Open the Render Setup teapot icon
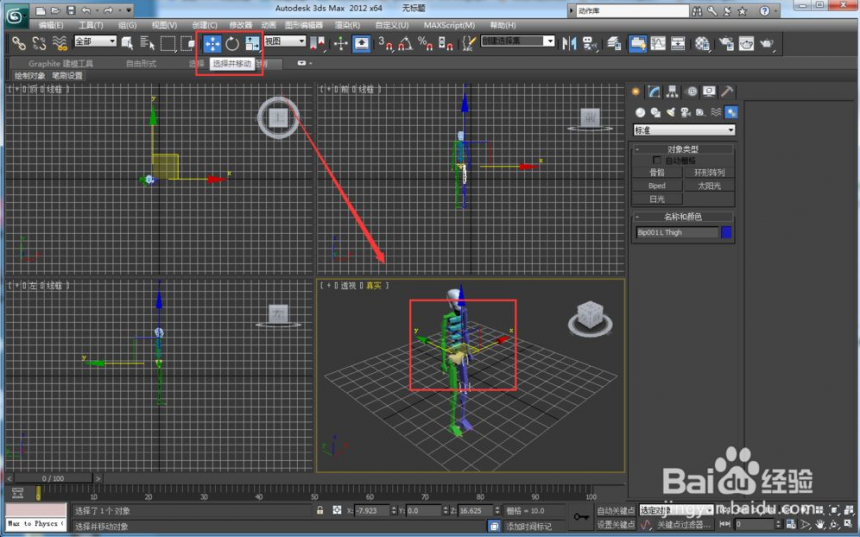Screen dimensions: 860x537 coord(726,43)
